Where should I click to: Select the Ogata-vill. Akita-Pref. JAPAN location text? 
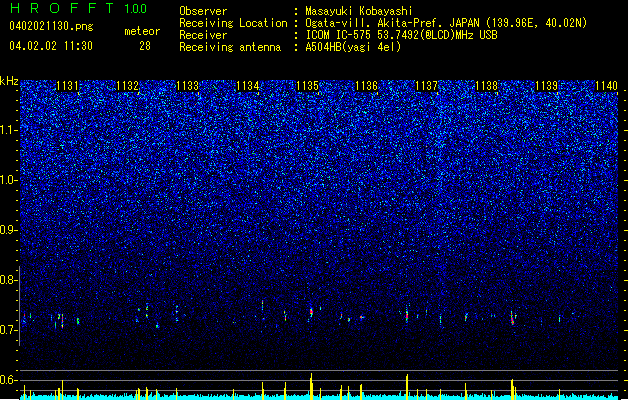(446, 23)
